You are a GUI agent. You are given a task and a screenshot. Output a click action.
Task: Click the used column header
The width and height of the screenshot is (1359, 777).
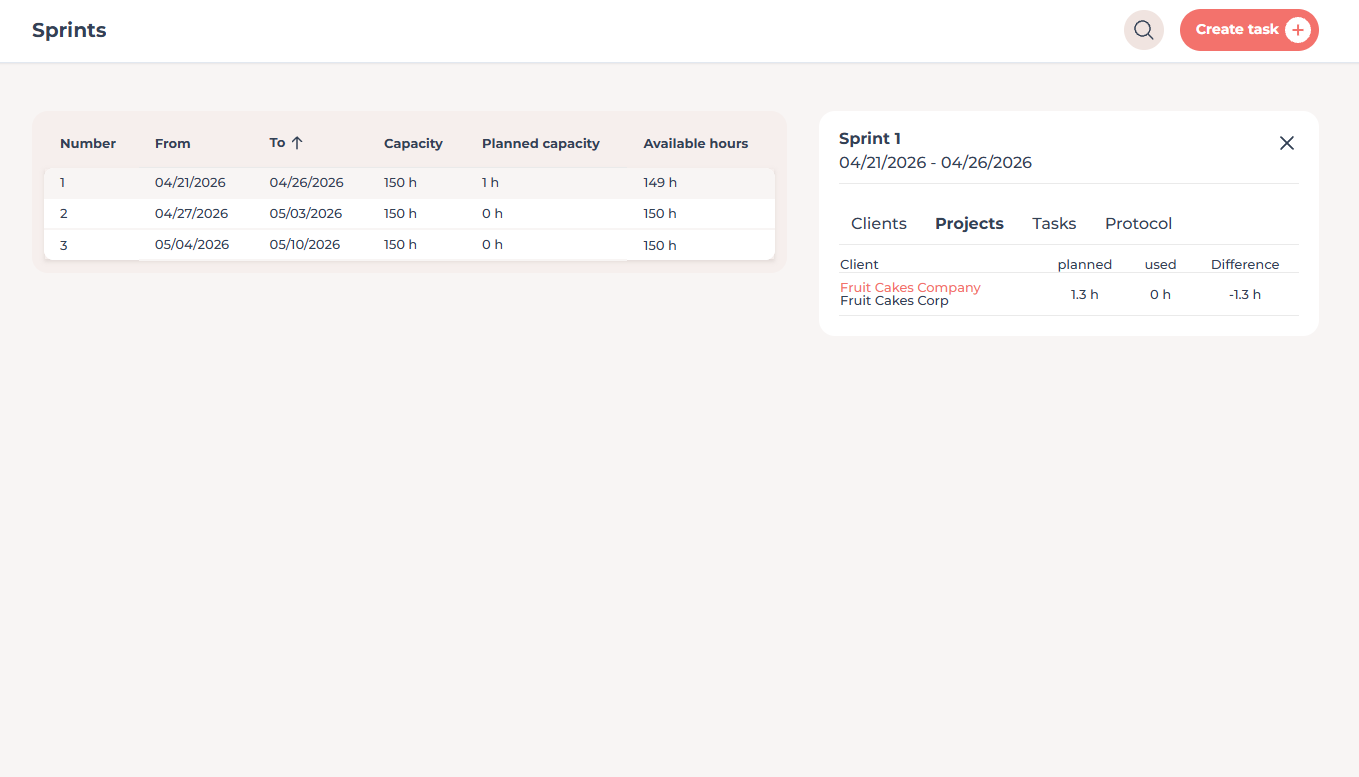[x=1160, y=265]
